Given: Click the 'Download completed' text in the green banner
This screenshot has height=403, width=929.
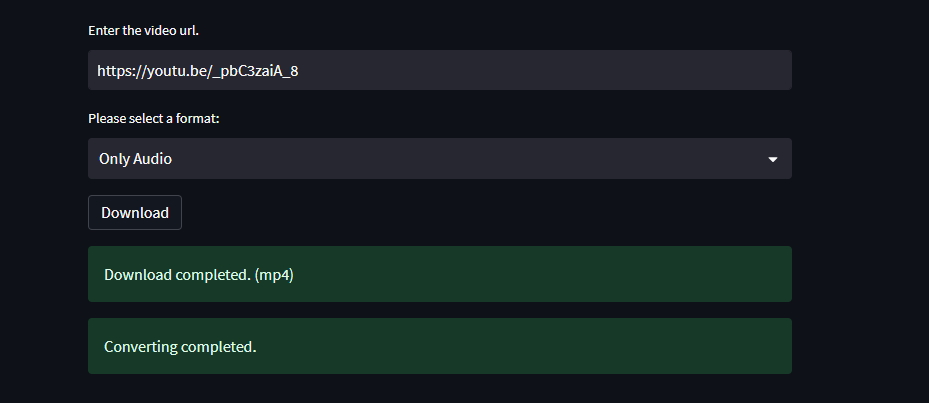Looking at the screenshot, I should coord(177,275).
